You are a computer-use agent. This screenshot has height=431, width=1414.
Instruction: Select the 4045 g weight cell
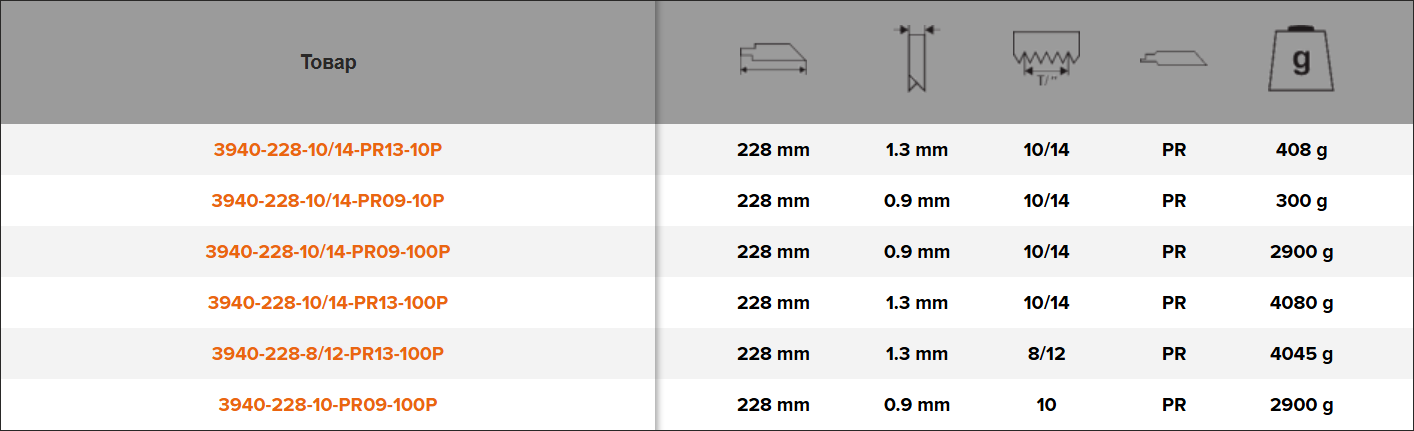pos(1301,354)
